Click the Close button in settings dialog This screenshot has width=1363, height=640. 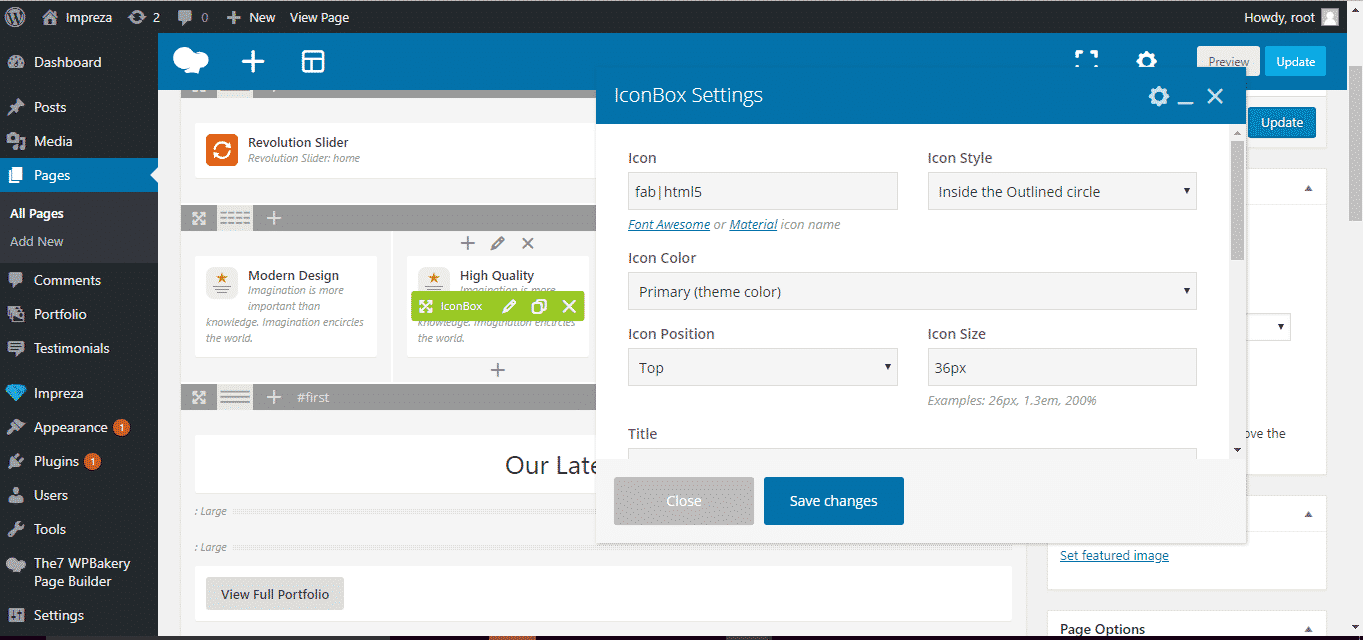click(x=684, y=501)
